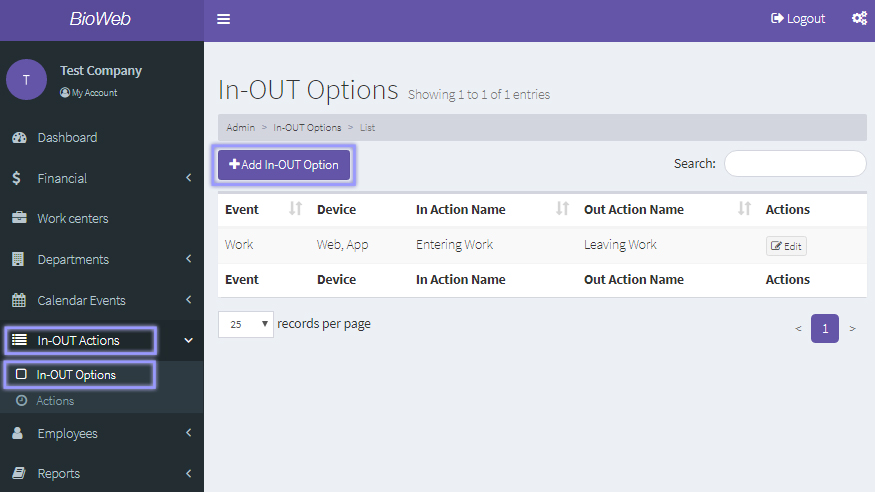This screenshot has height=492, width=875.
Task: Expand the Financial sidebar menu
Action: click(x=100, y=178)
